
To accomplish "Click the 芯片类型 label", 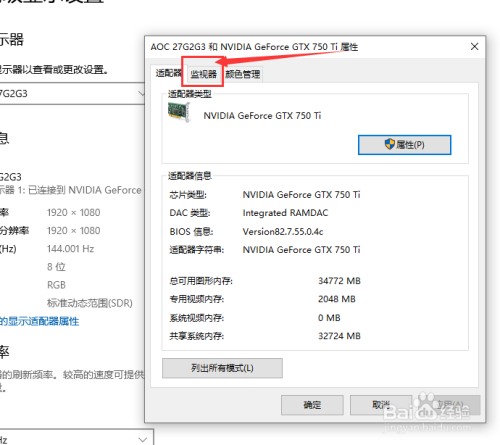I will tap(188, 195).
